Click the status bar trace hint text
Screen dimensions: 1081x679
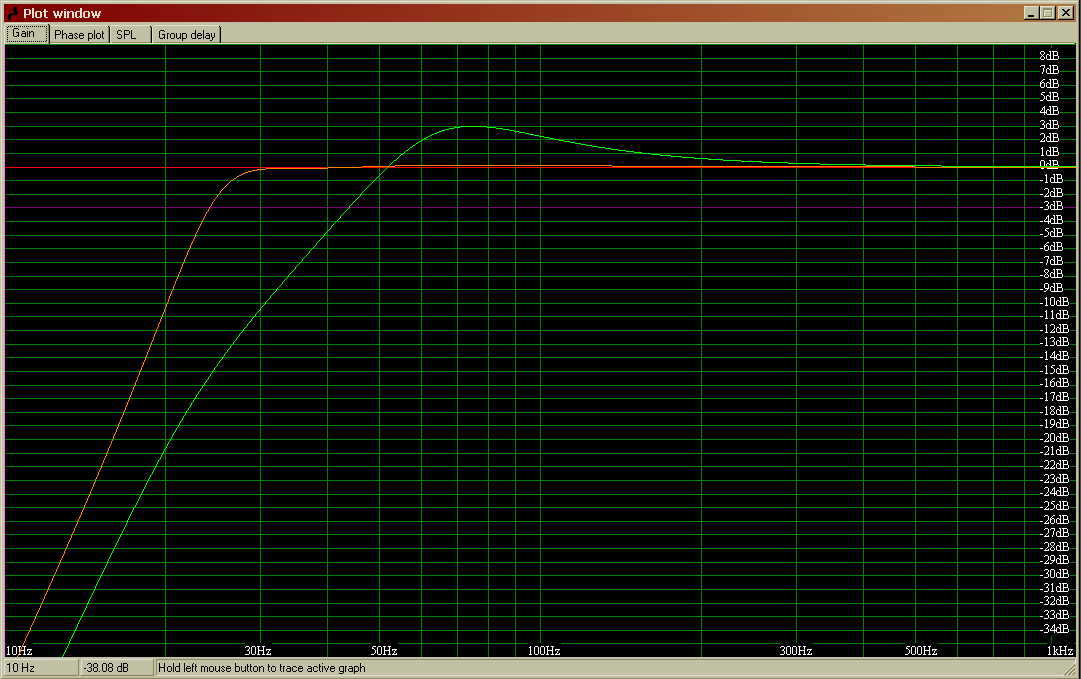pos(262,668)
